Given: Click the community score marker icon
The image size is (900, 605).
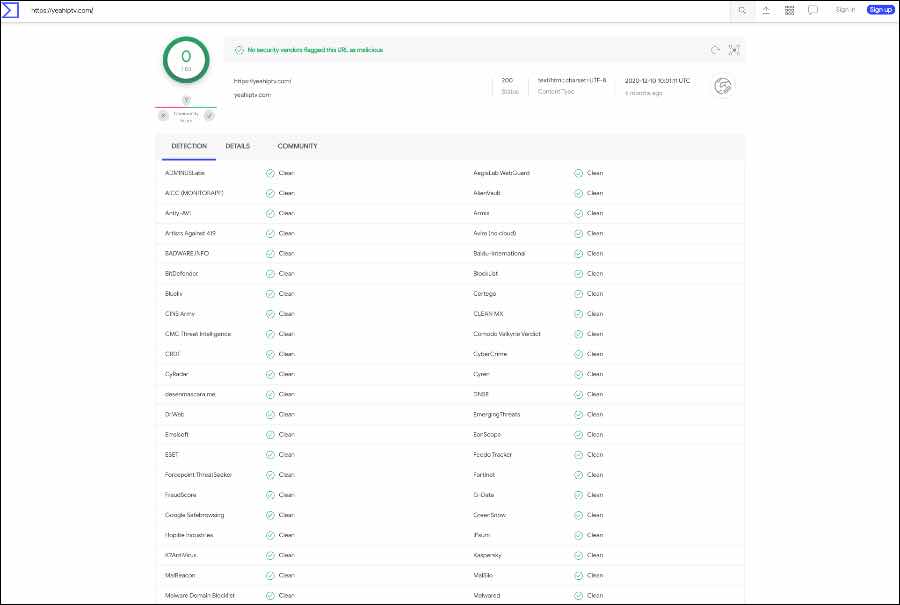Looking at the screenshot, I should 186,100.
